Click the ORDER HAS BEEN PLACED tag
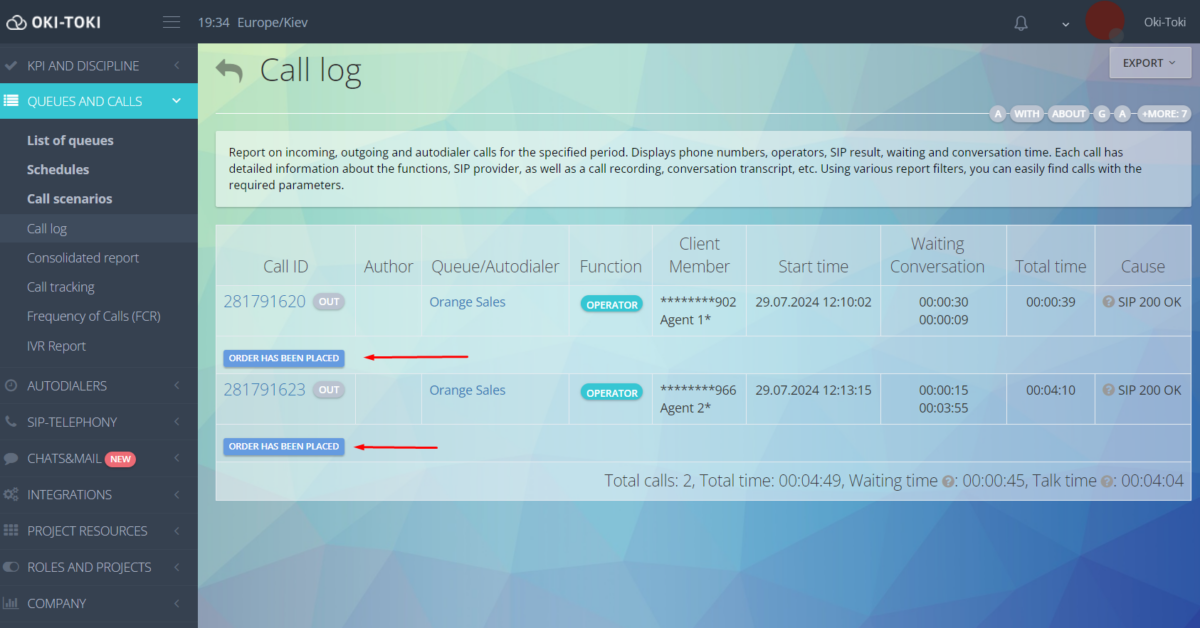Viewport: 1200px width, 628px height. 283,357
